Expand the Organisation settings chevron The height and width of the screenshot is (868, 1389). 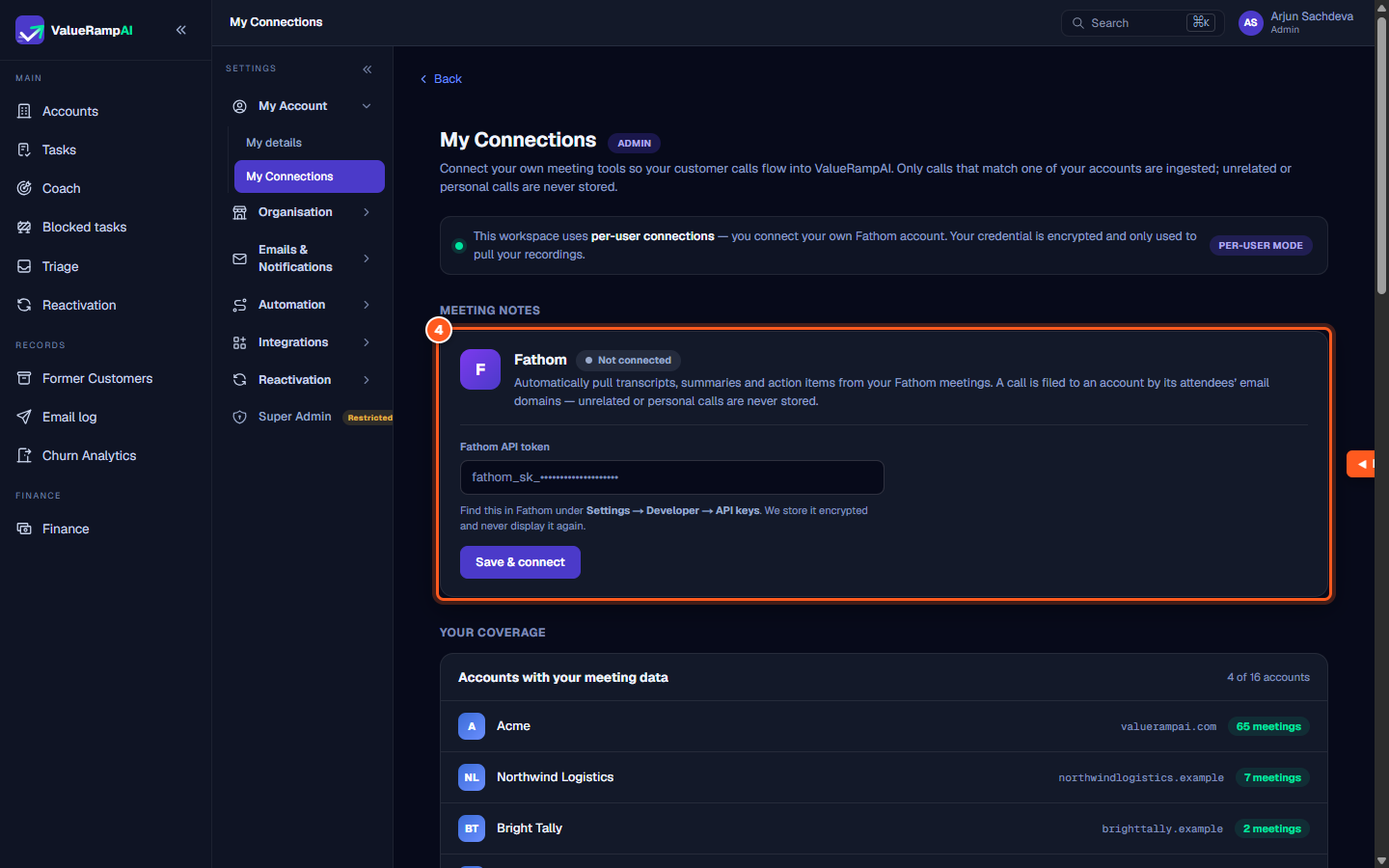click(x=367, y=212)
